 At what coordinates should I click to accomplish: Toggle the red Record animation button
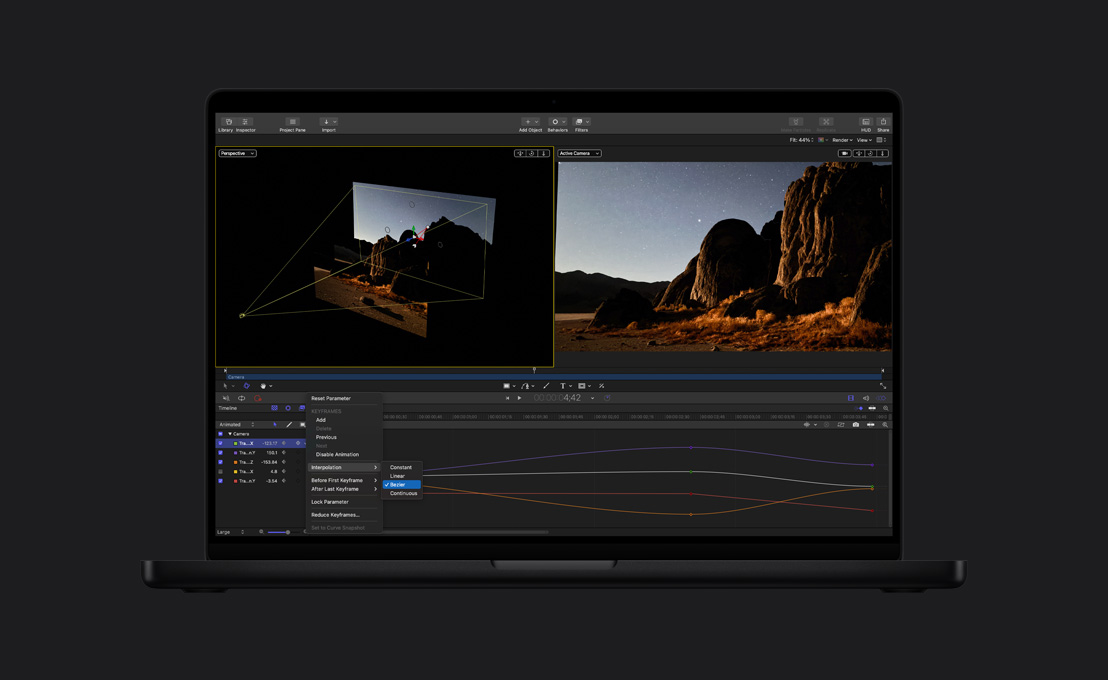pyautogui.click(x=258, y=399)
